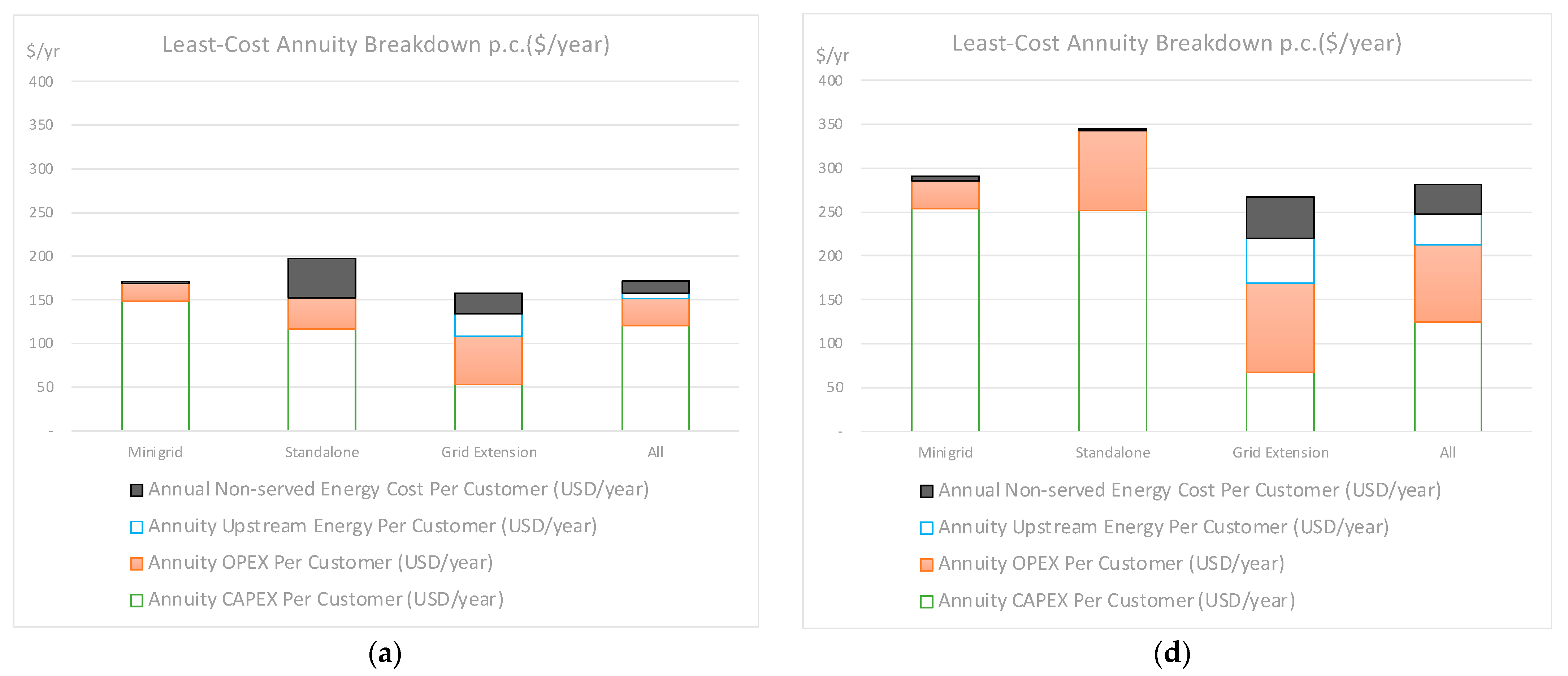Image resolution: width=1568 pixels, height=676 pixels.
Task: Click the green CAPEX legend swatch in chart (d)
Action: tap(926, 602)
